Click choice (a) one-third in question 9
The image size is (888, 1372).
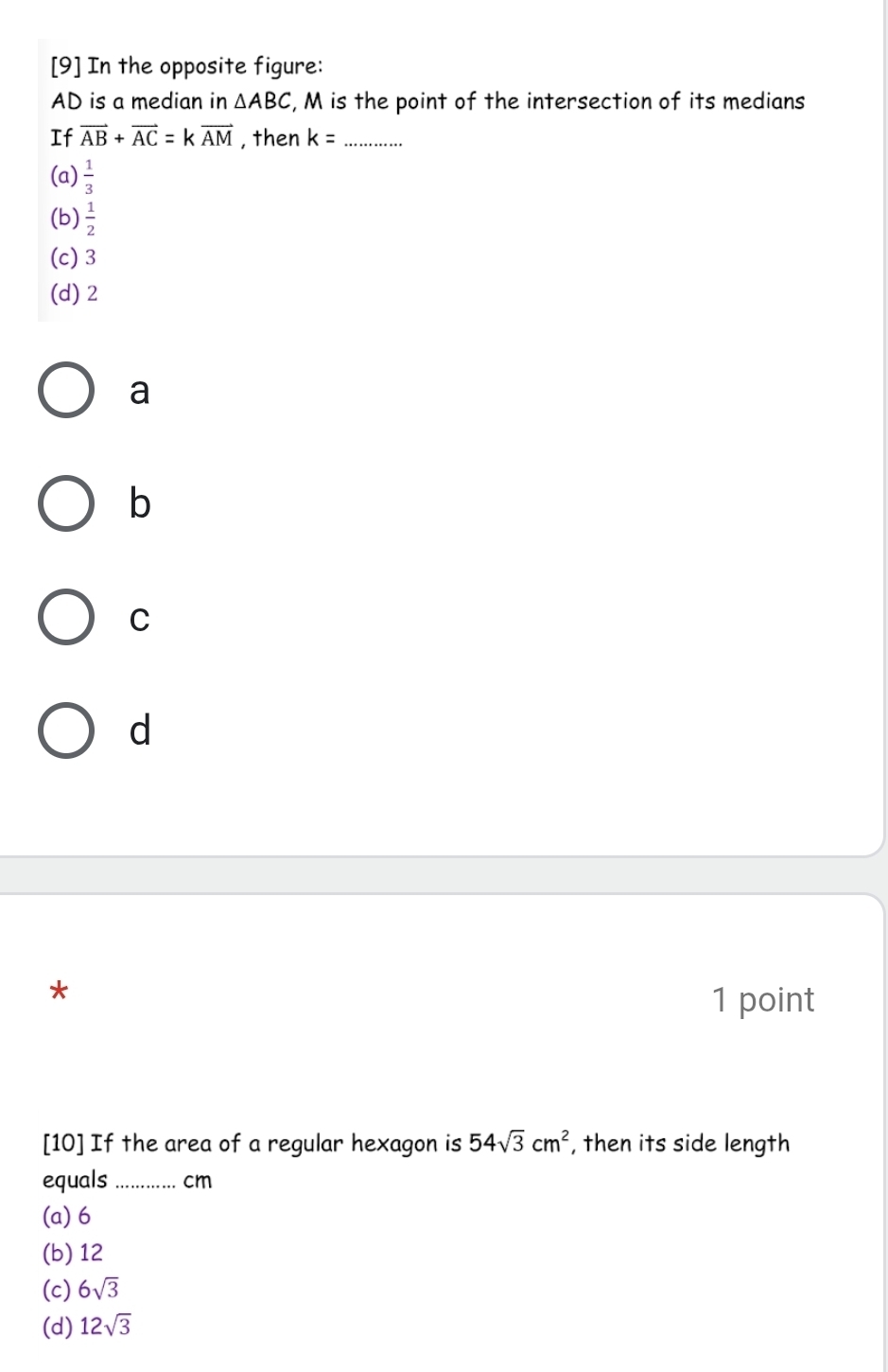click(x=71, y=176)
